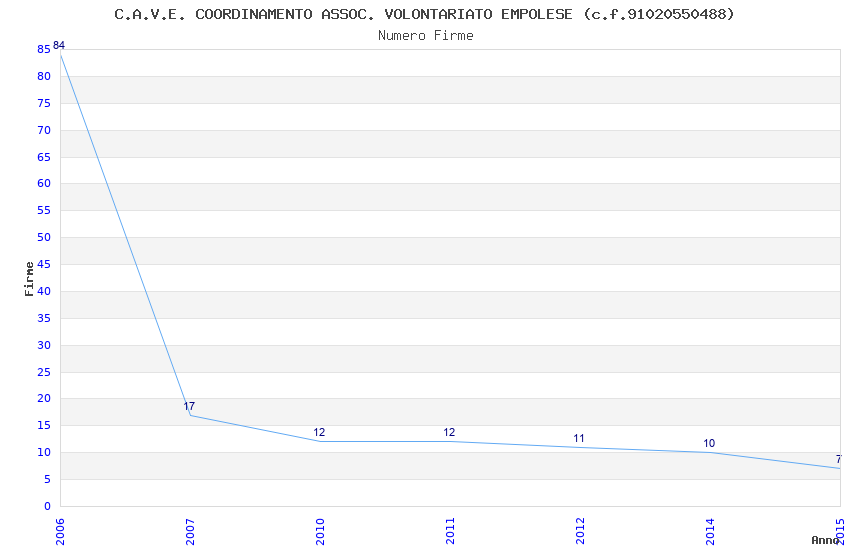
Task: Click the x-axis year label 2010
Action: coord(320,532)
